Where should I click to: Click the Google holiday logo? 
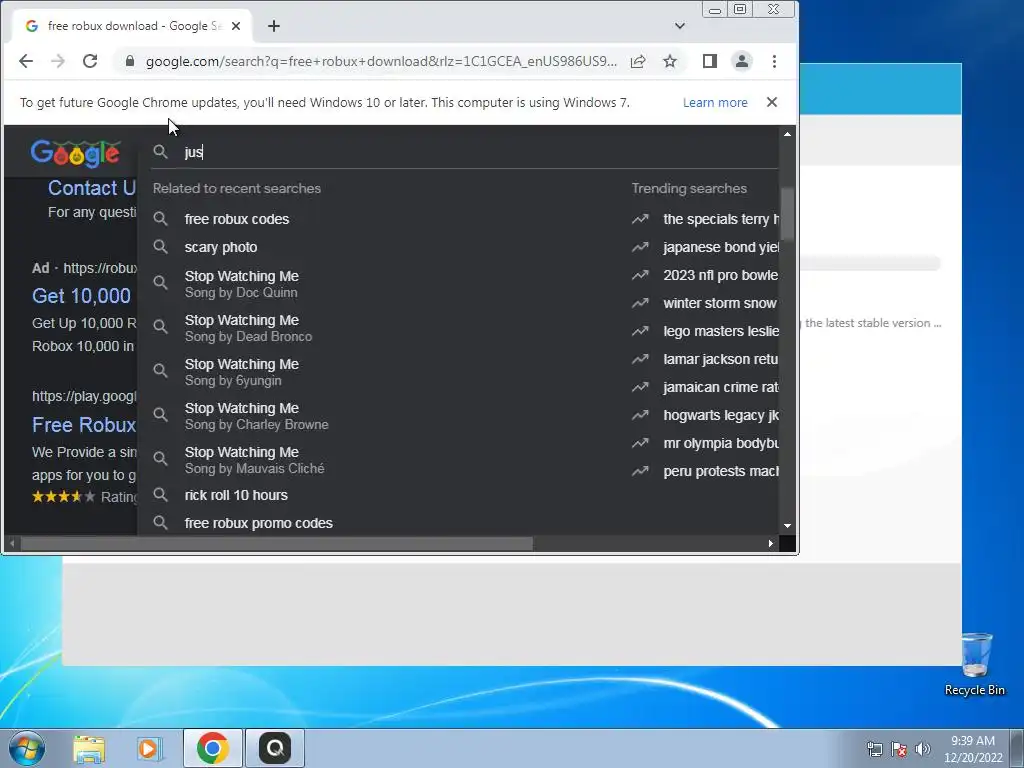coord(75,153)
